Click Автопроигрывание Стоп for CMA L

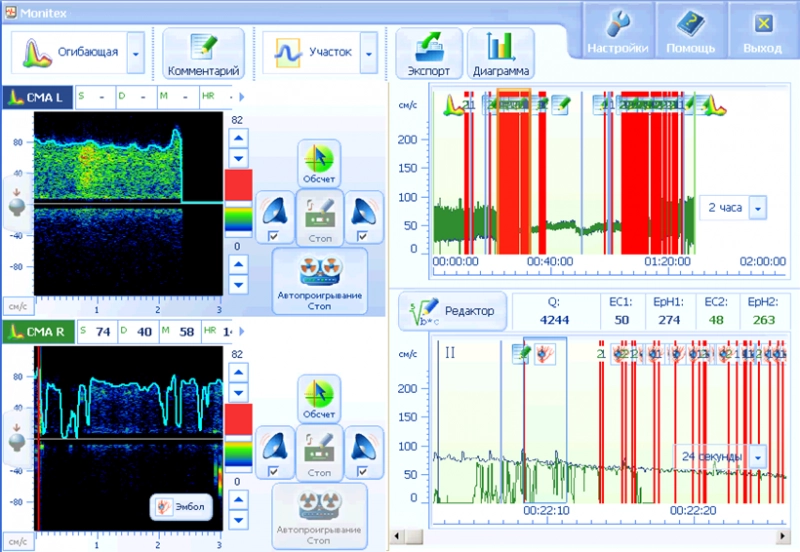tap(319, 282)
